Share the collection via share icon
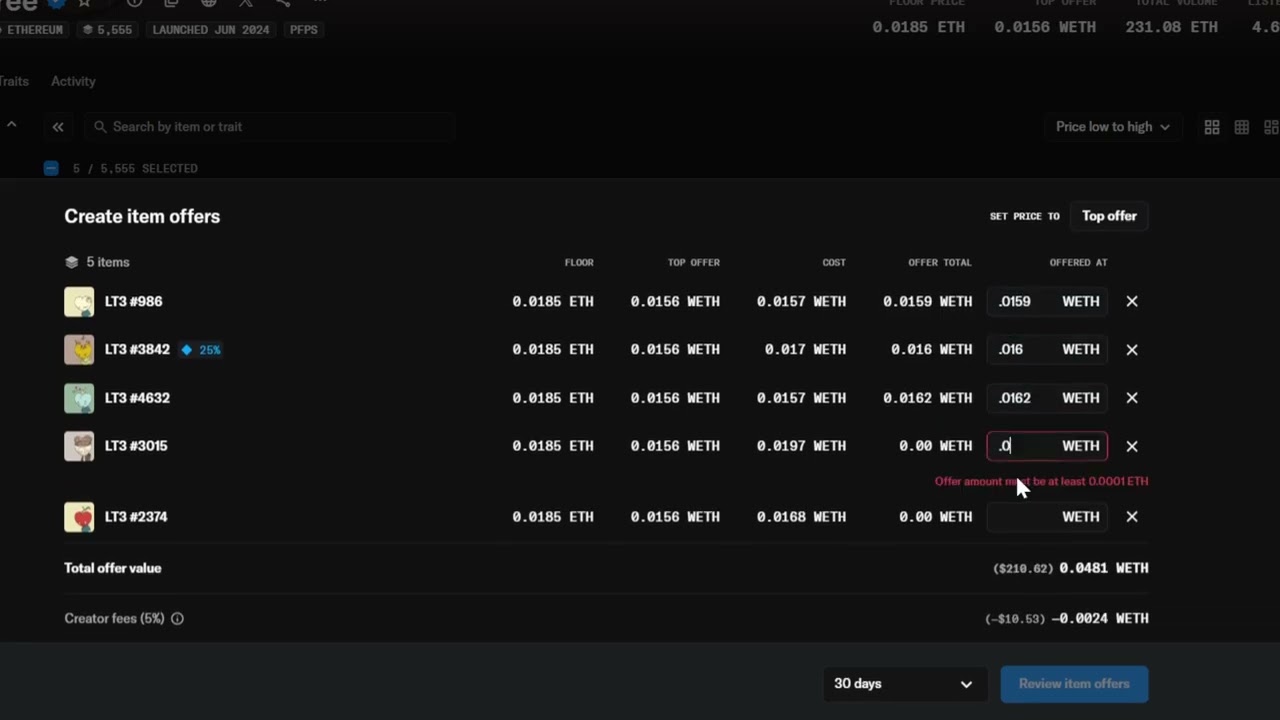 [x=283, y=3]
